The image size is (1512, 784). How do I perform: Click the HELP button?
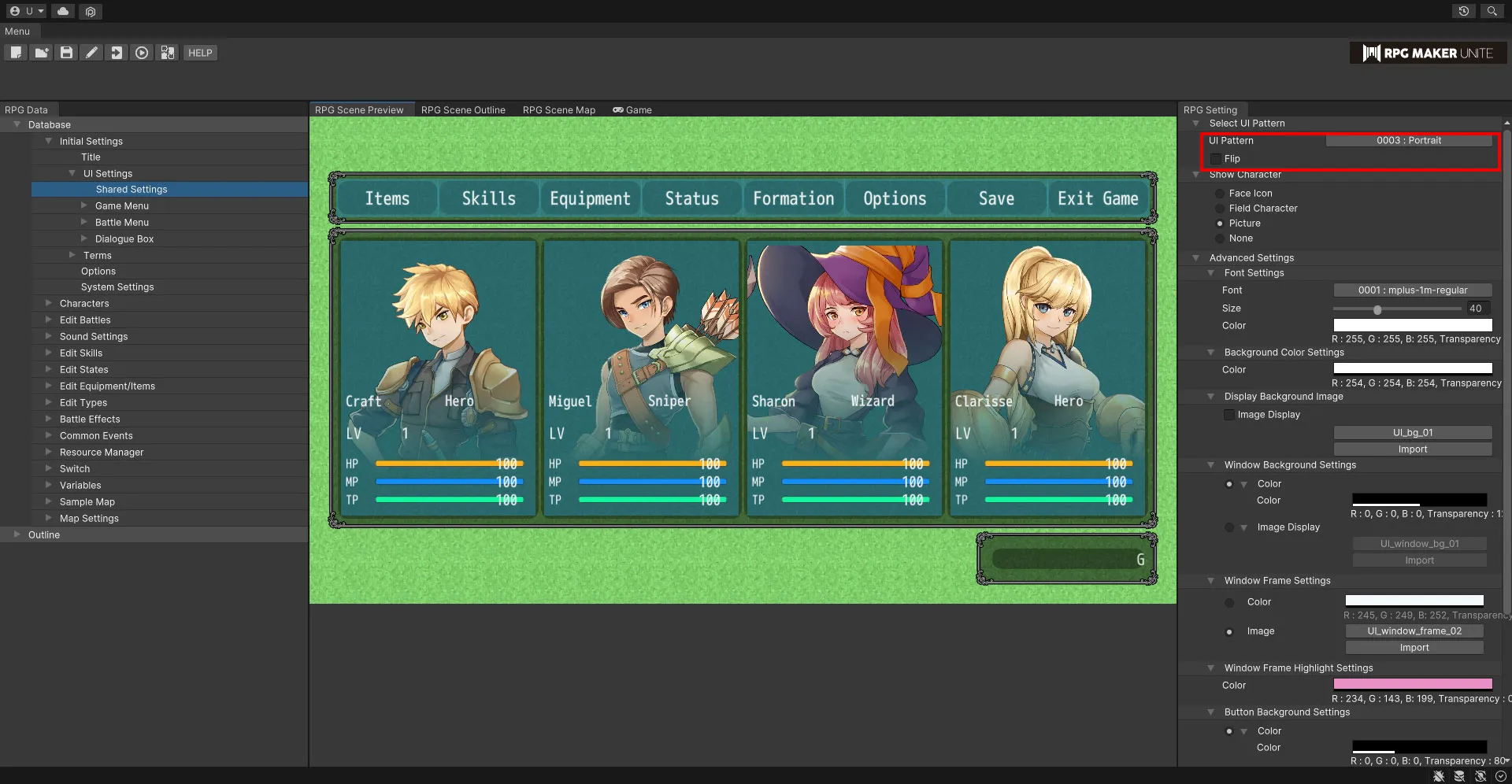(200, 53)
